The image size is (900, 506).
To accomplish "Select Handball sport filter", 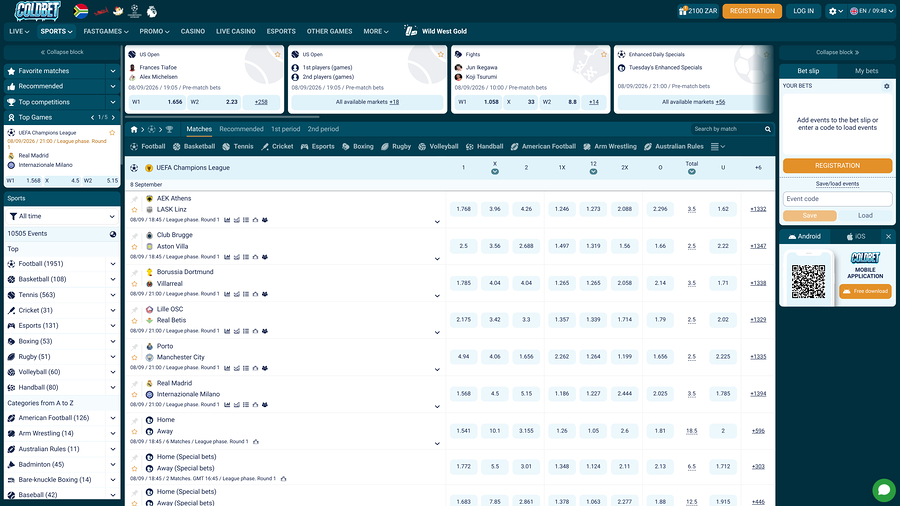I will click(x=484, y=147).
